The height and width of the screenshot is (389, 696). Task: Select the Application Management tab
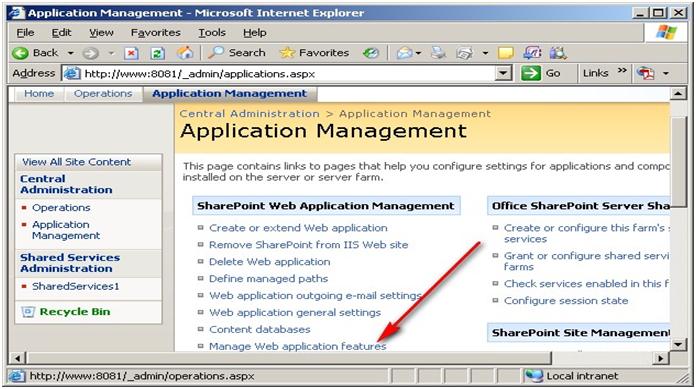click(229, 94)
